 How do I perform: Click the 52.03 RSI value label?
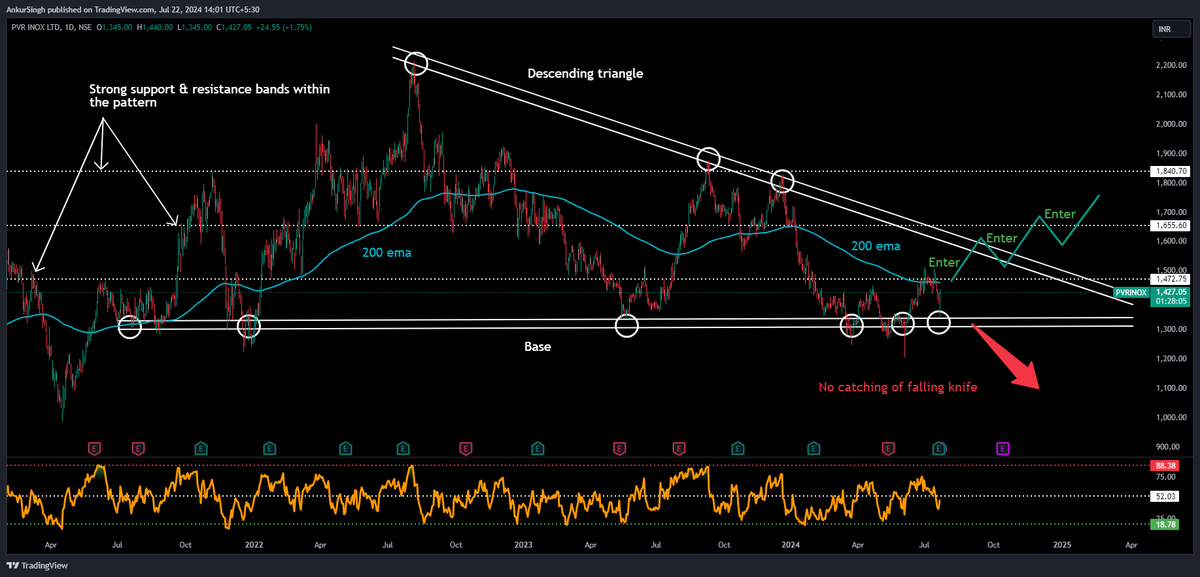(1165, 496)
